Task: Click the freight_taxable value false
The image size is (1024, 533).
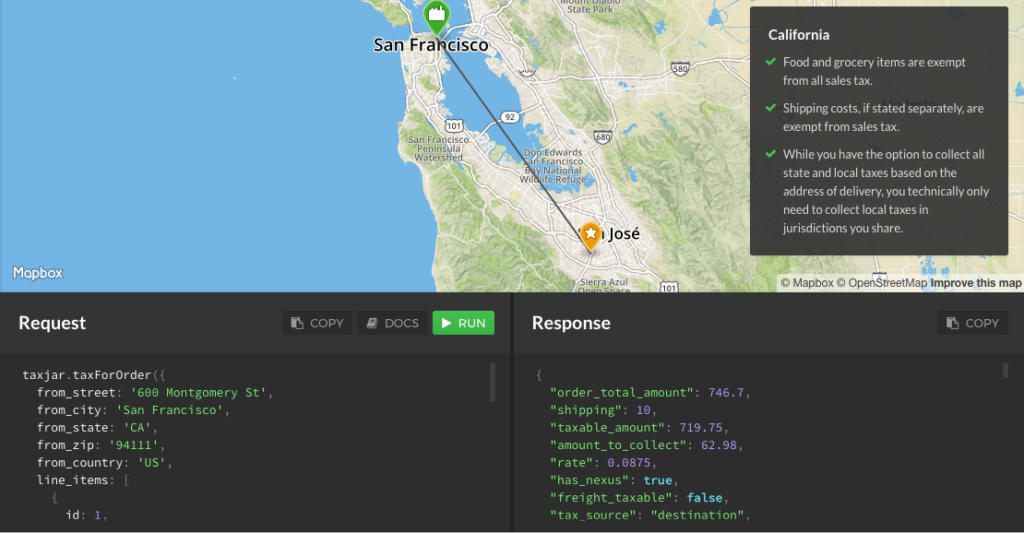Action: click(705, 498)
